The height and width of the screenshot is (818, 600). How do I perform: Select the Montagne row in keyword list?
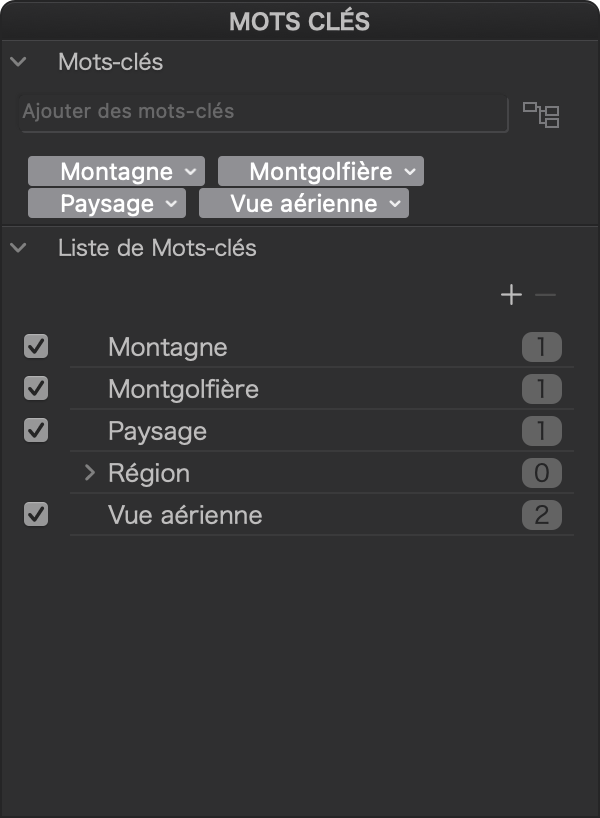pyautogui.click(x=322, y=347)
